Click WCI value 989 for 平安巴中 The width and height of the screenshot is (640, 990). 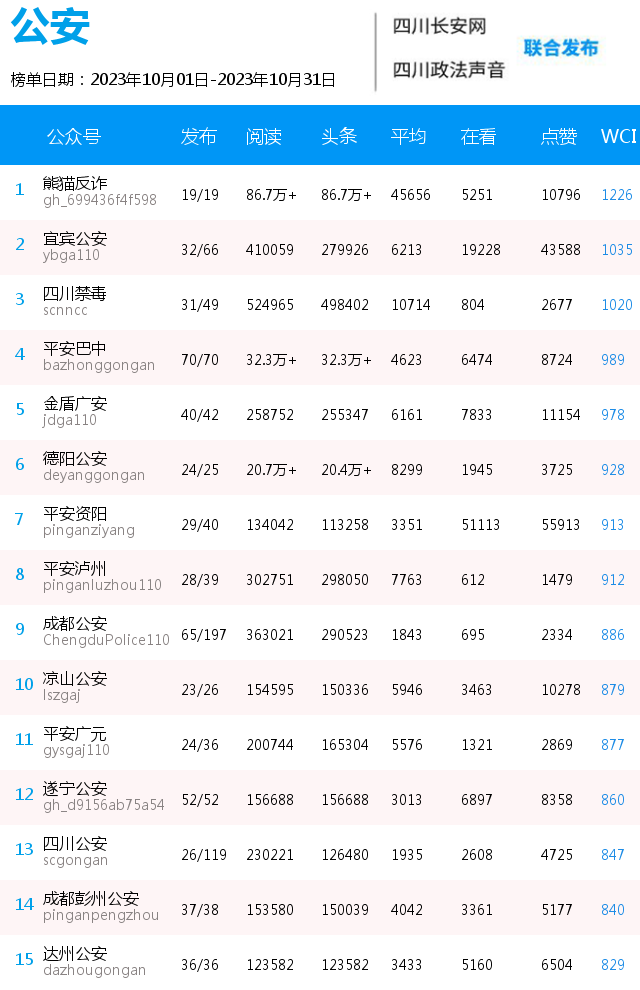click(x=613, y=360)
